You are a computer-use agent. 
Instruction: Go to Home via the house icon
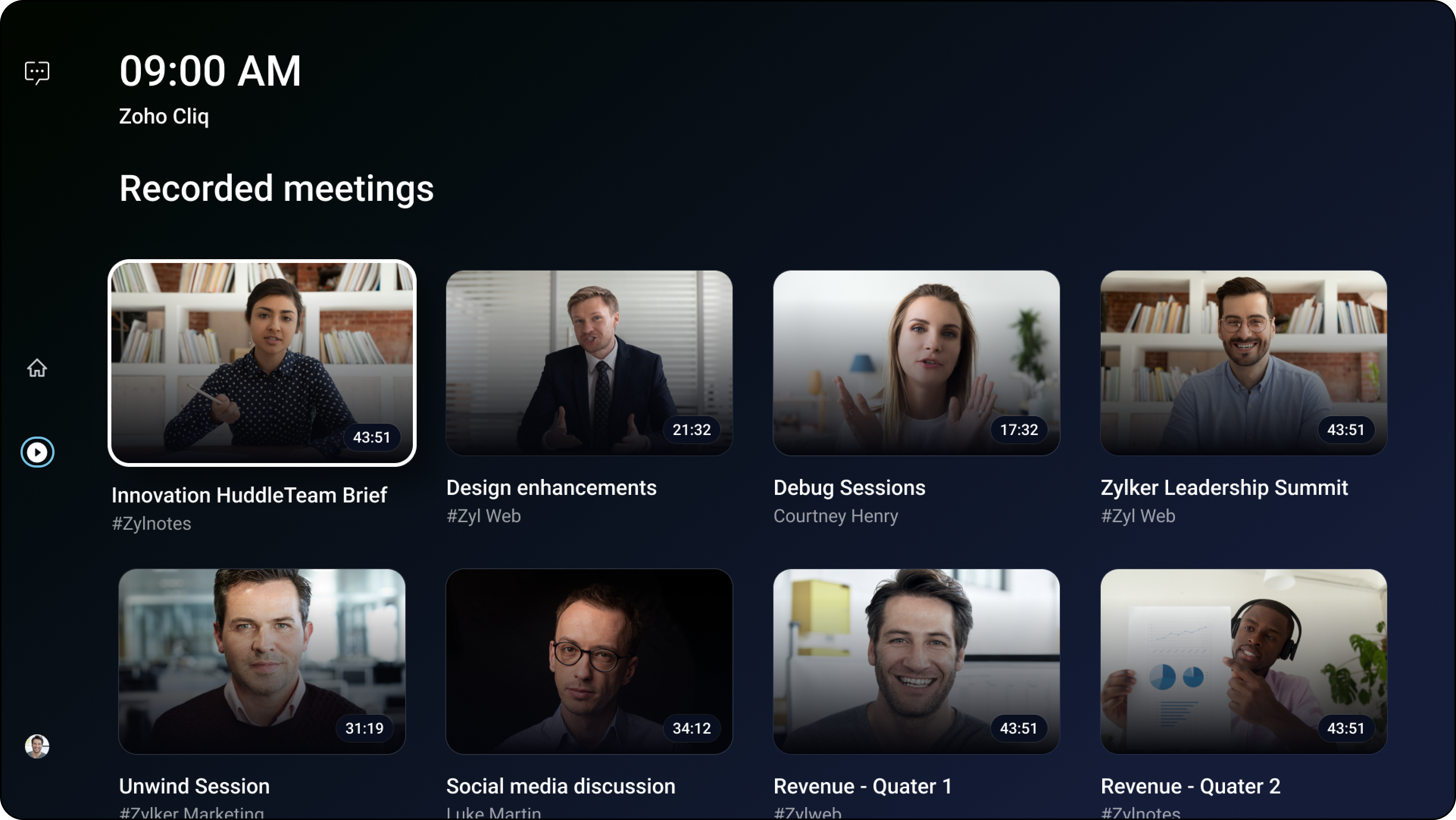click(x=37, y=368)
